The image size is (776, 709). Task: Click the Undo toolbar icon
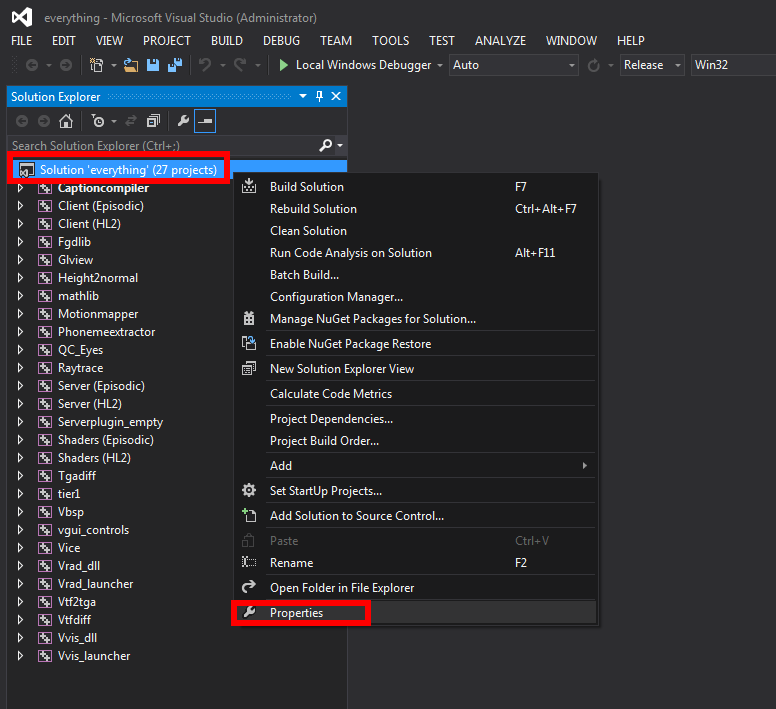(204, 65)
